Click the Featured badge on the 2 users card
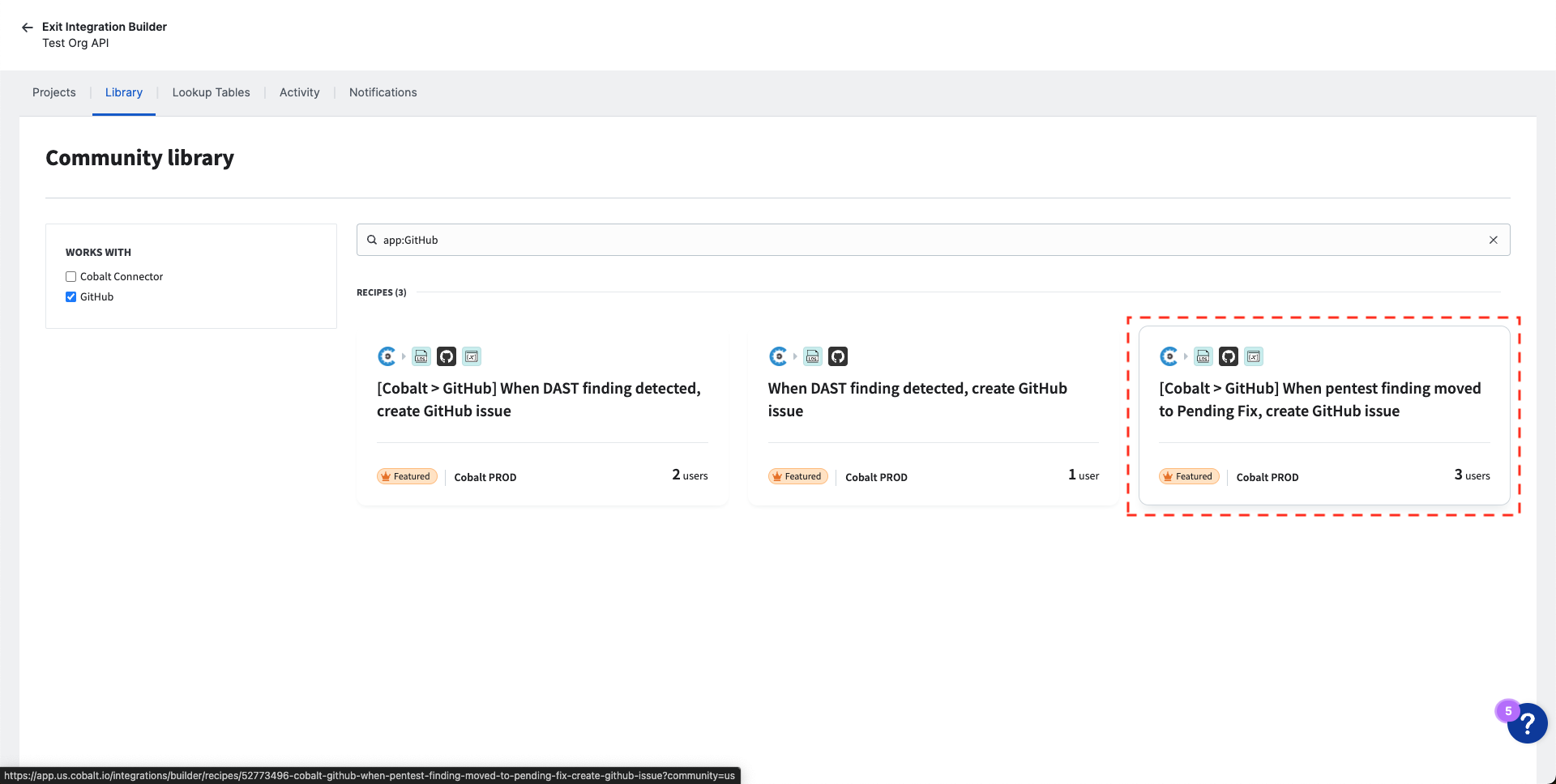This screenshot has width=1556, height=784. (407, 476)
